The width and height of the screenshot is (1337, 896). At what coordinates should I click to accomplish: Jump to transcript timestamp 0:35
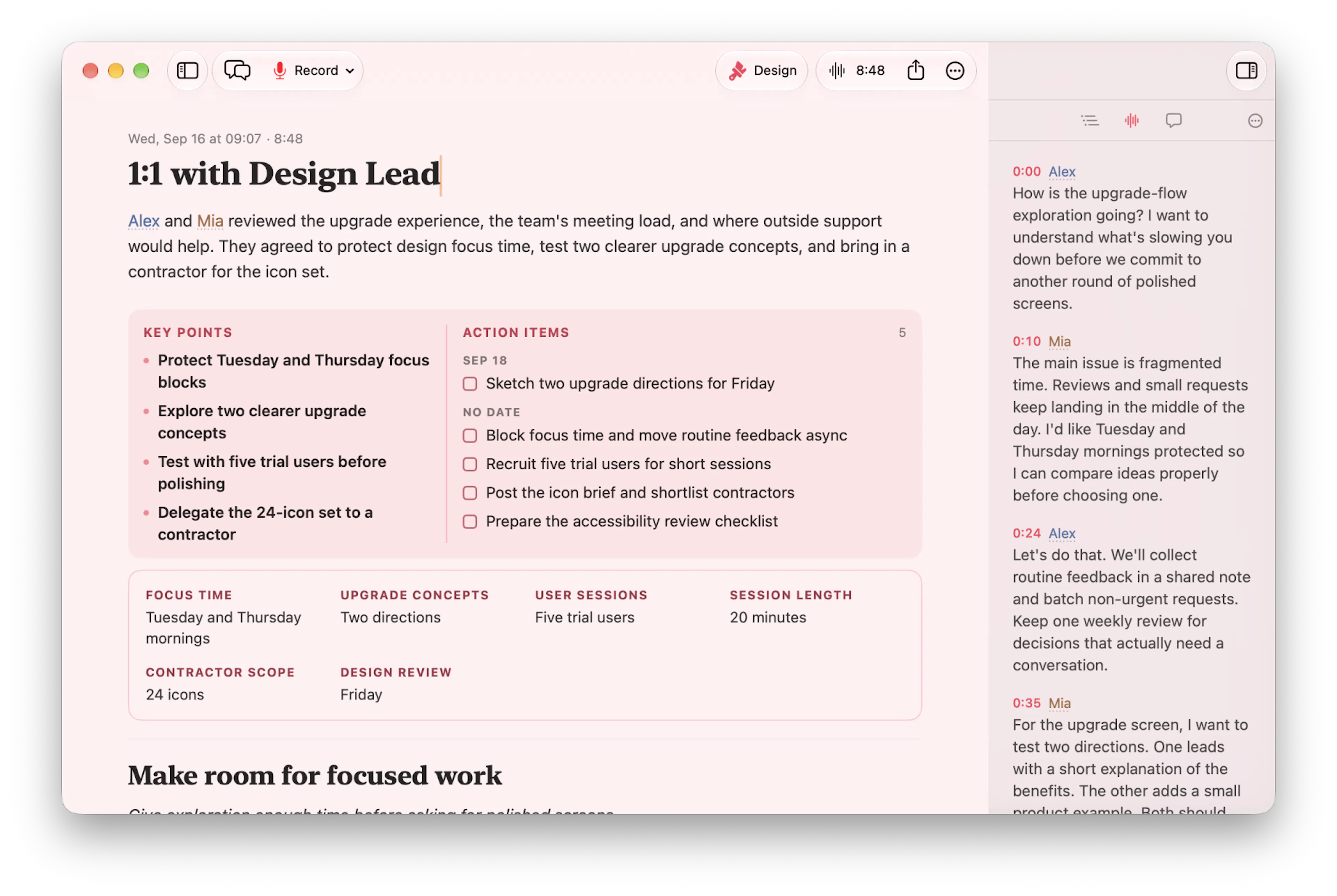tap(1026, 703)
